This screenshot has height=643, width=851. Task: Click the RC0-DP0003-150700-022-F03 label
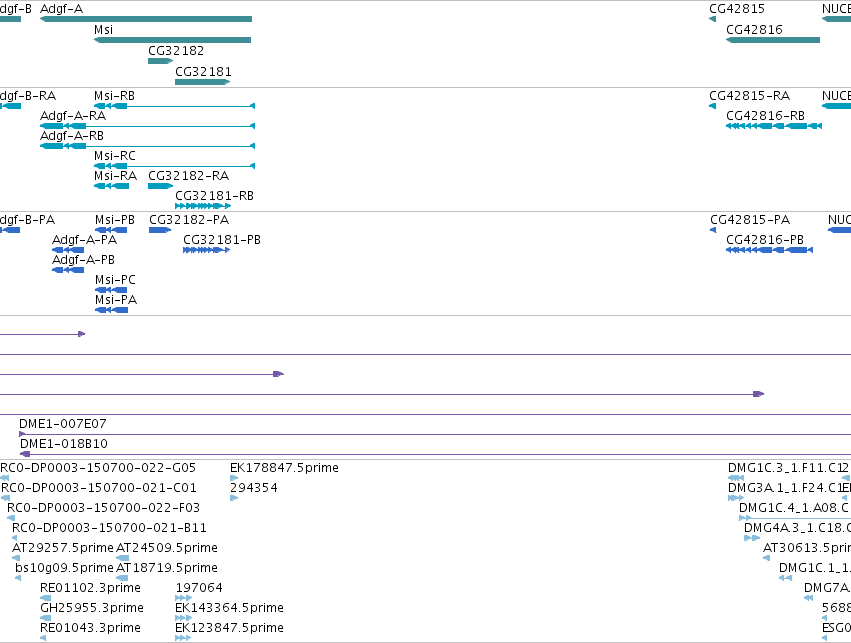pyautogui.click(x=104, y=508)
